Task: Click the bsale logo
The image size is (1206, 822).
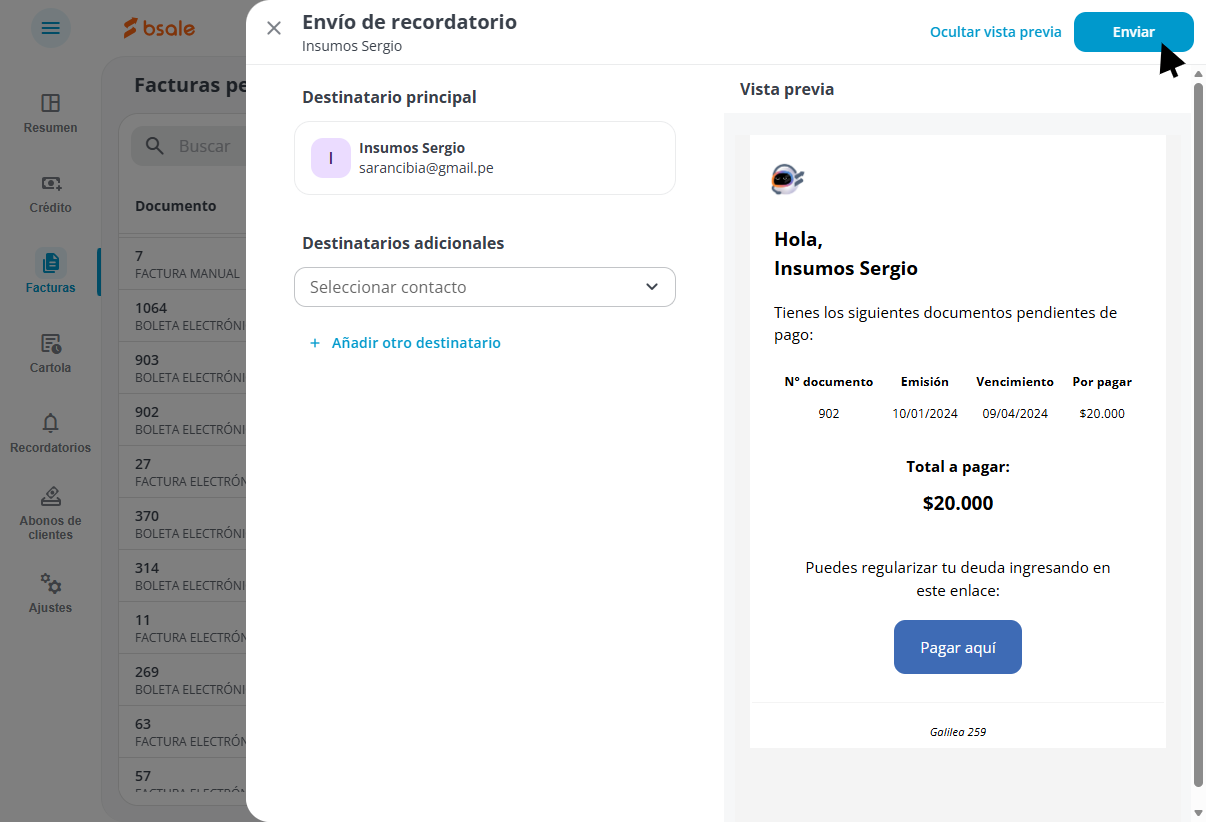Action: [x=159, y=28]
